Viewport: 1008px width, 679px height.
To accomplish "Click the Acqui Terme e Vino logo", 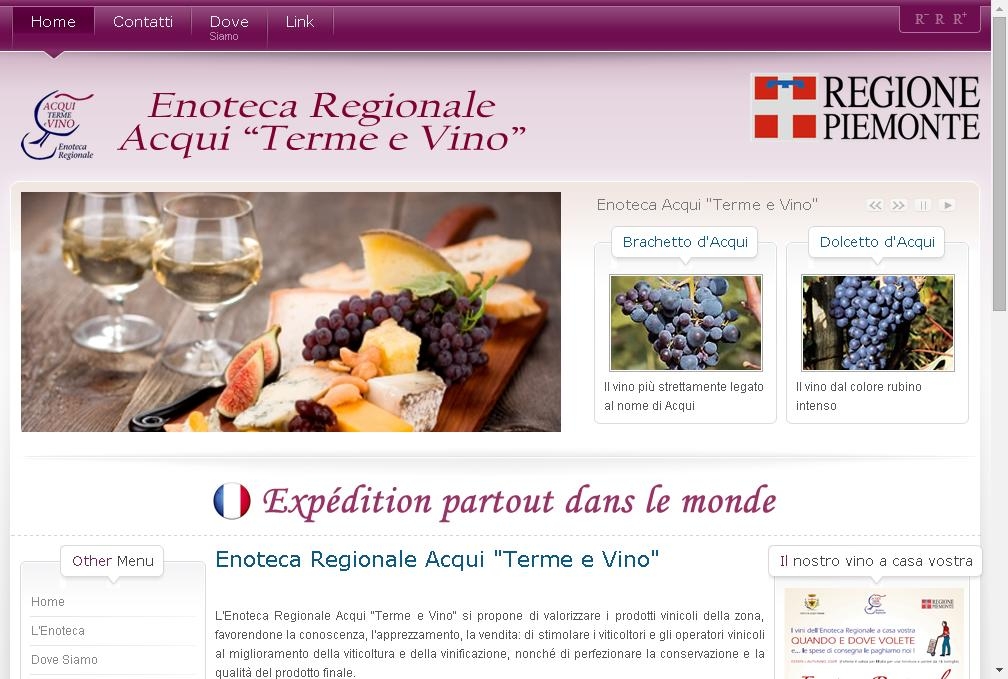I will tap(57, 125).
